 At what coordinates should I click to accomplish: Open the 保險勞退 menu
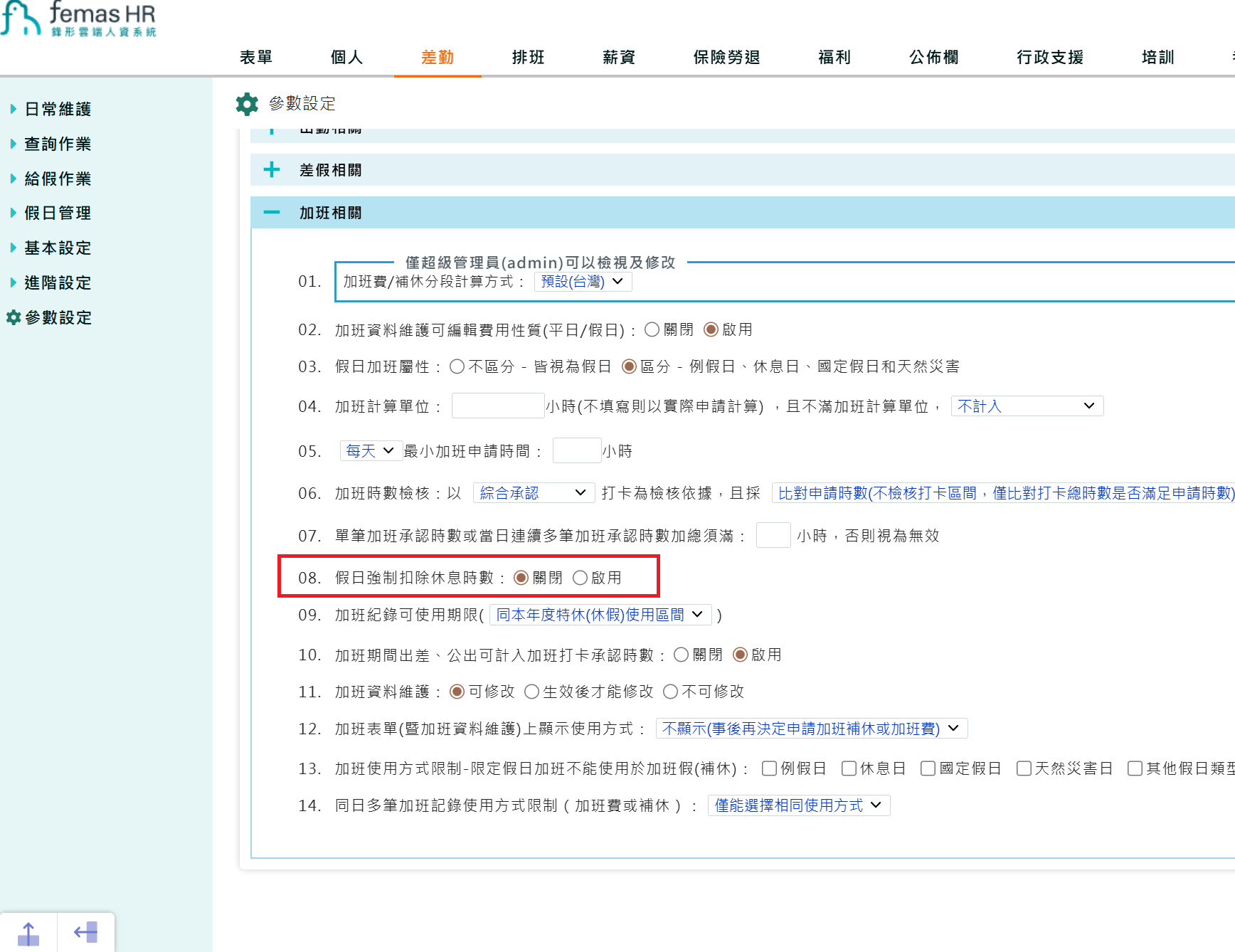click(727, 57)
